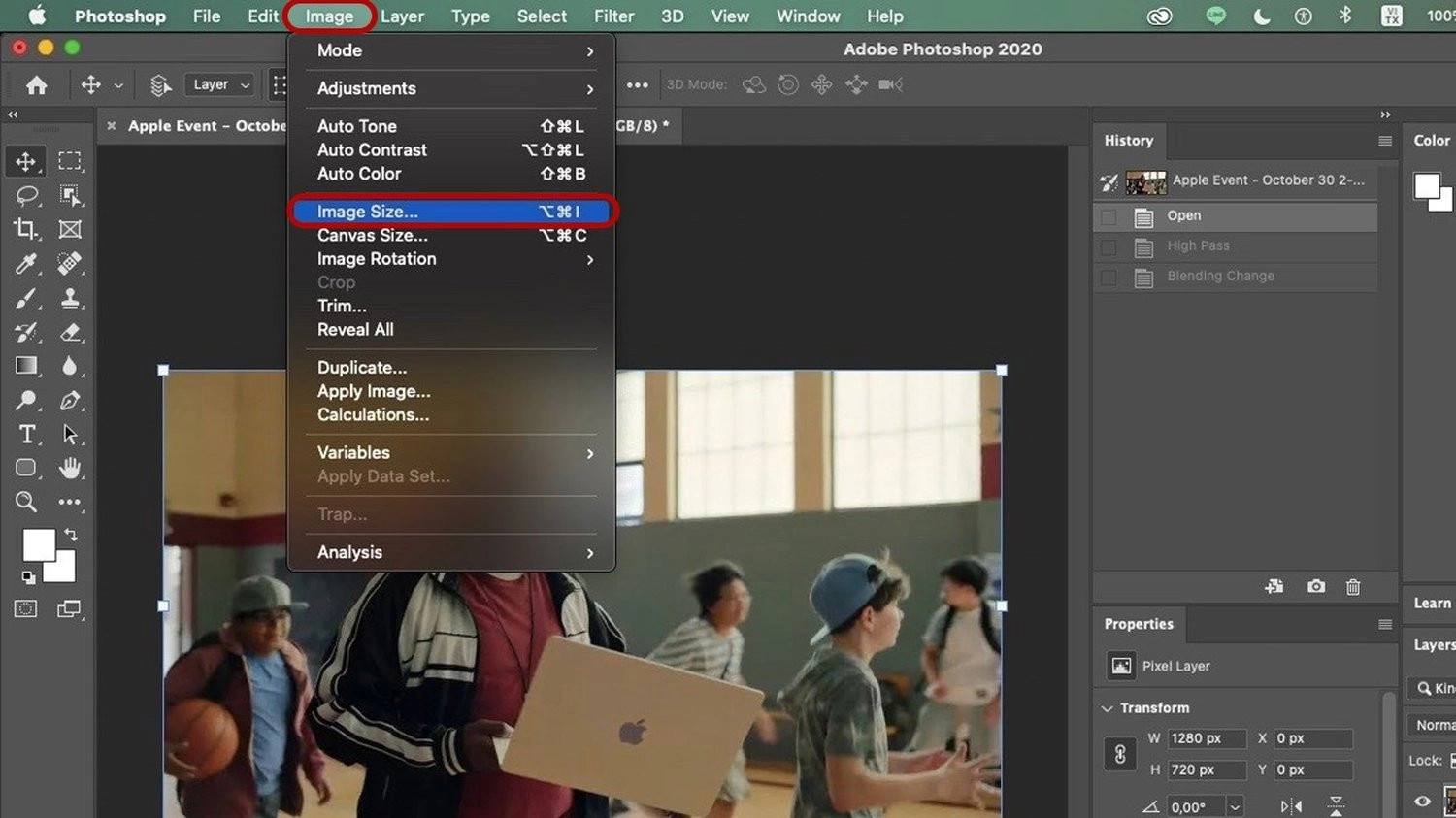Viewport: 1456px width, 818px height.
Task: Select the Brush tool
Action: [26, 298]
